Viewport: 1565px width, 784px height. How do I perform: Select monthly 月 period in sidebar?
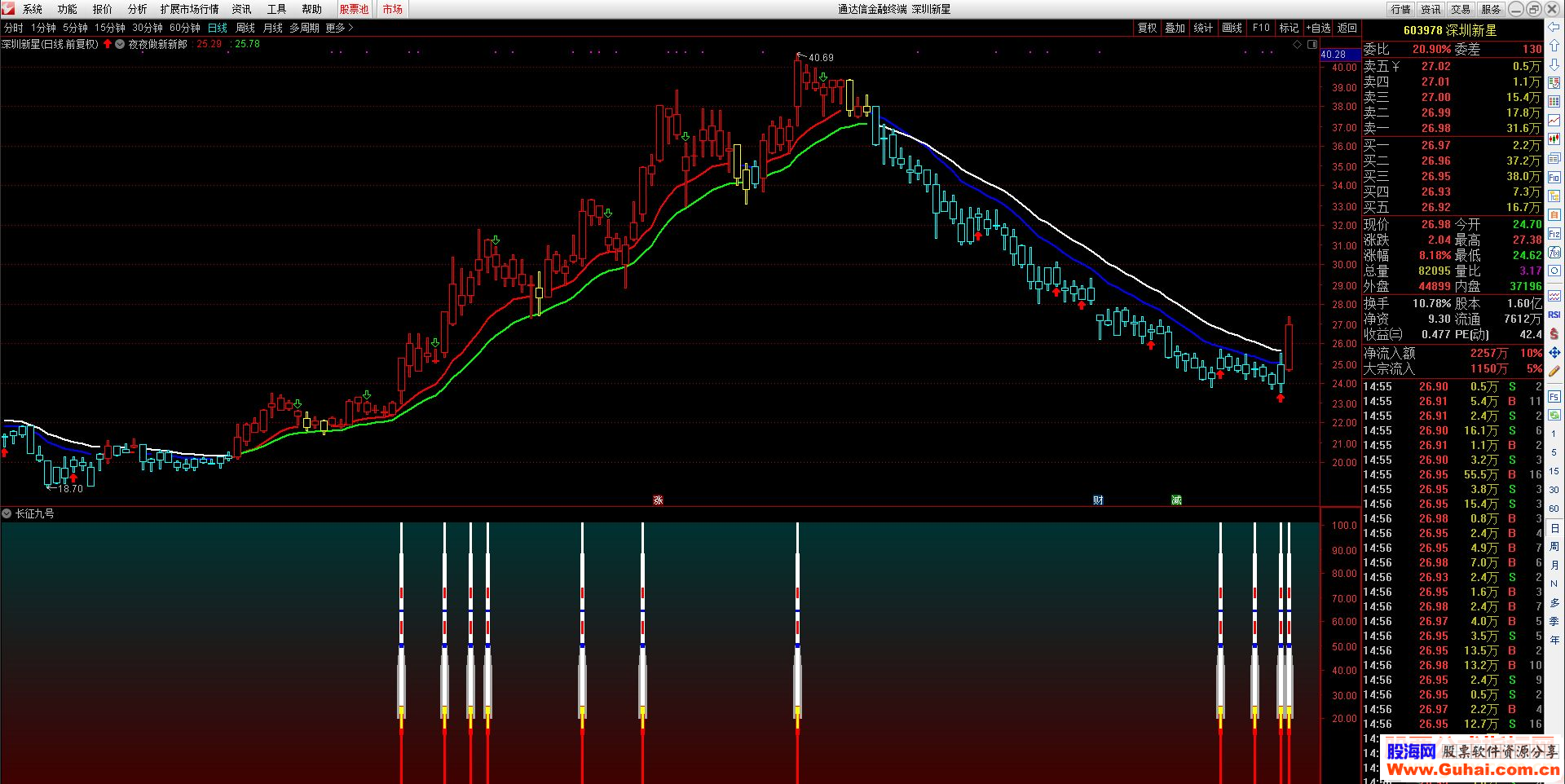coord(1554,565)
